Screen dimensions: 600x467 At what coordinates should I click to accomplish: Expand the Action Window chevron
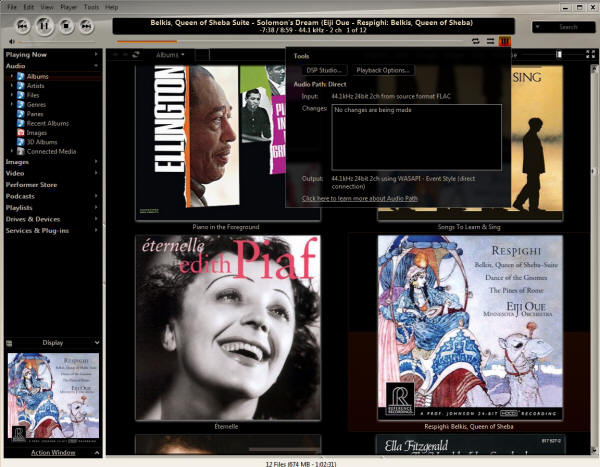[x=97, y=453]
